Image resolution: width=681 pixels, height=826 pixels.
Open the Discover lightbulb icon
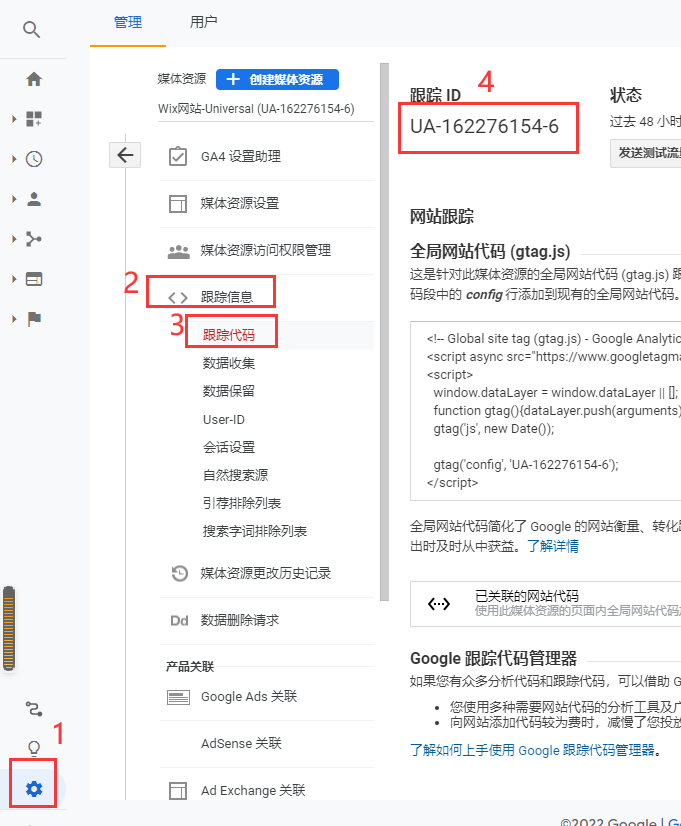click(x=34, y=748)
